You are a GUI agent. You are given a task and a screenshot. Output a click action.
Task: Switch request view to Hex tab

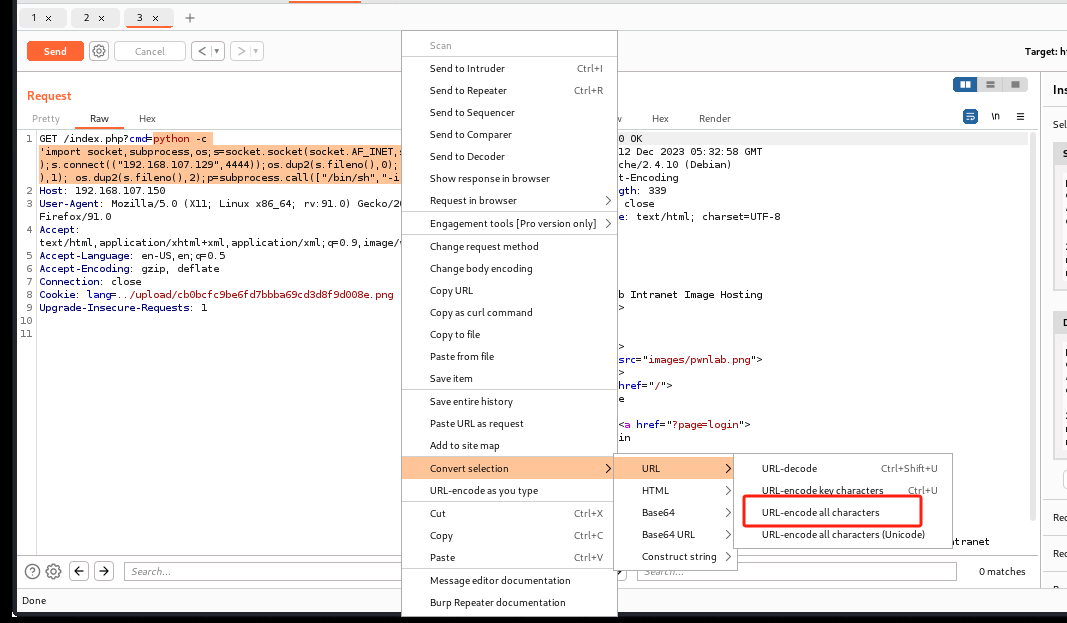pos(147,118)
